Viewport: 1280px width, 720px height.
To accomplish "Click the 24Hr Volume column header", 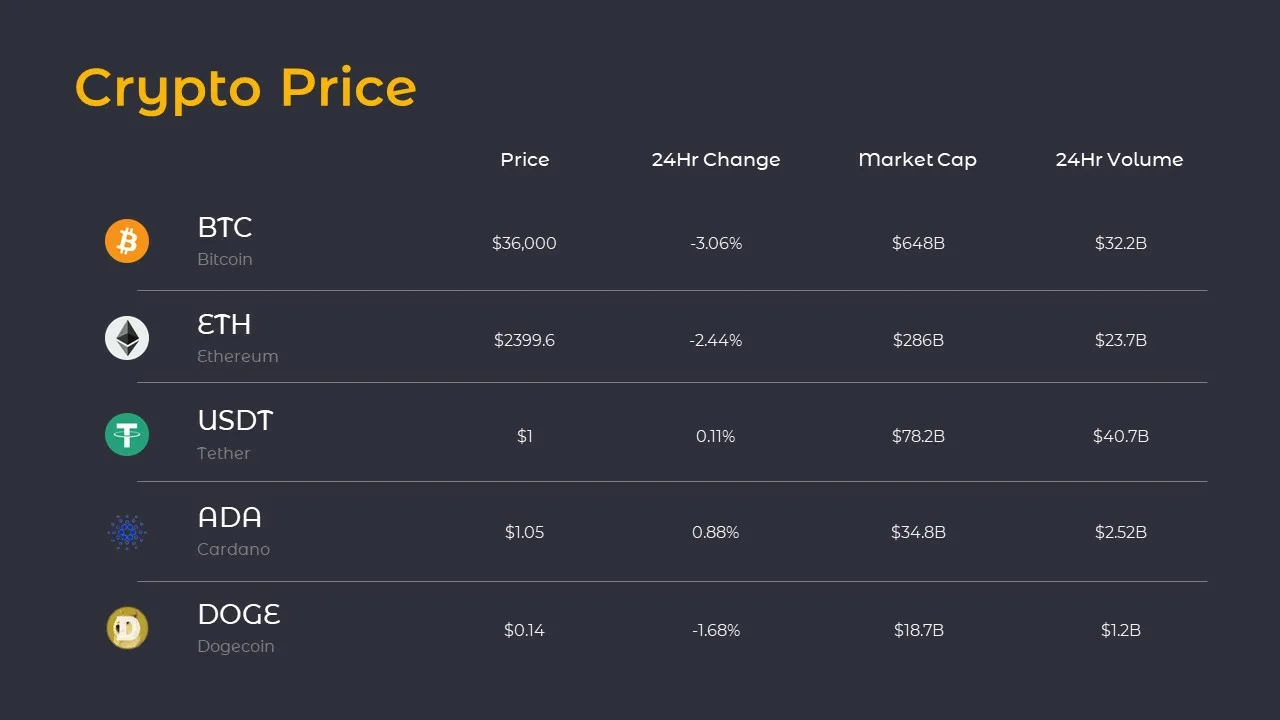I will [1120, 160].
